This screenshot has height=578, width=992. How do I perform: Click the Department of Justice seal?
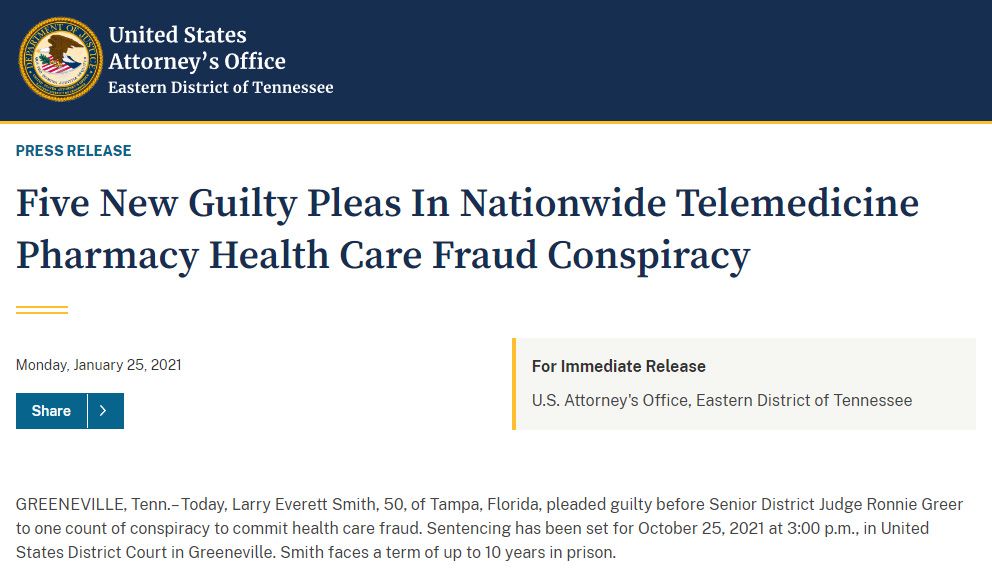click(x=61, y=59)
